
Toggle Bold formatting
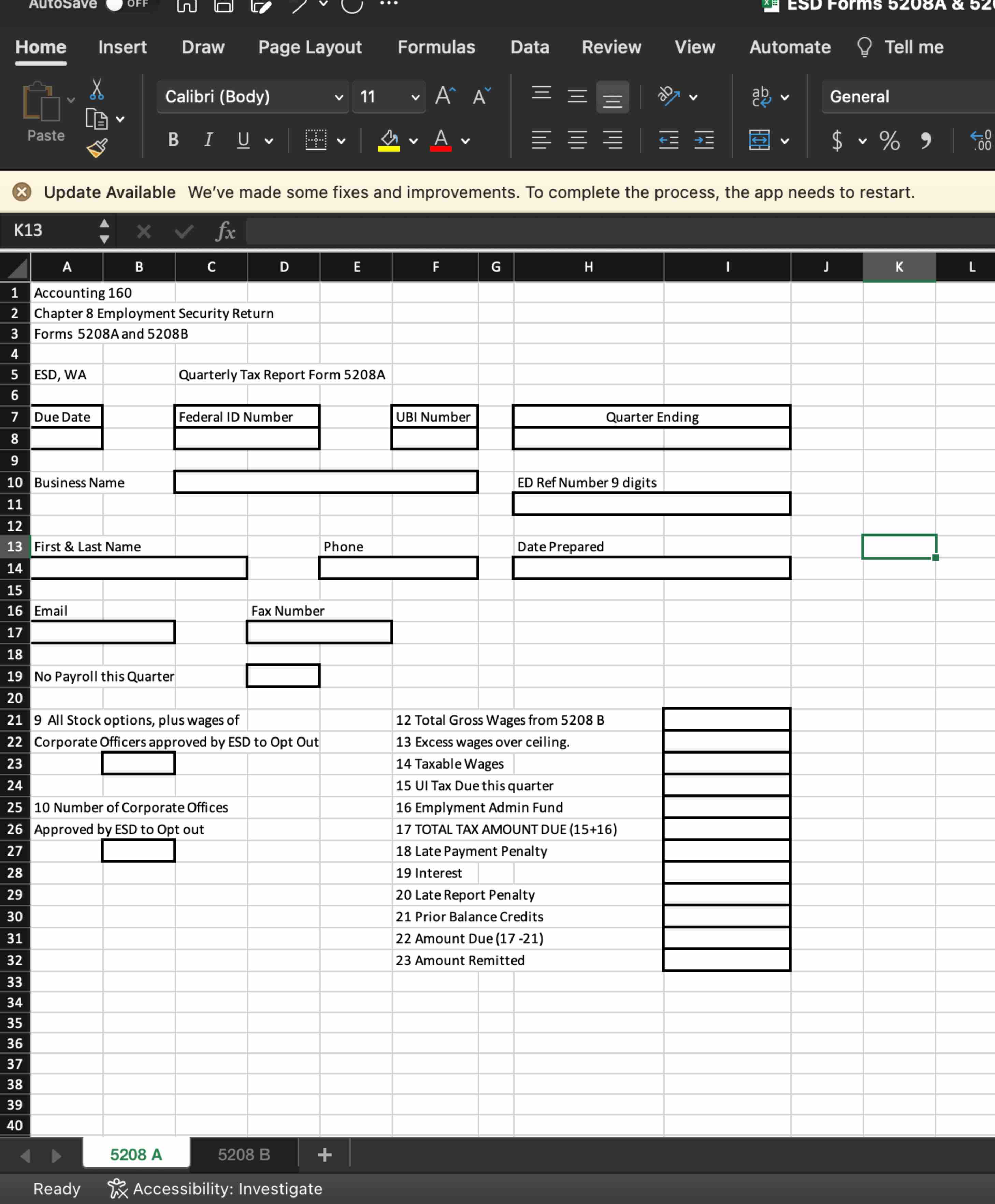pos(173,140)
